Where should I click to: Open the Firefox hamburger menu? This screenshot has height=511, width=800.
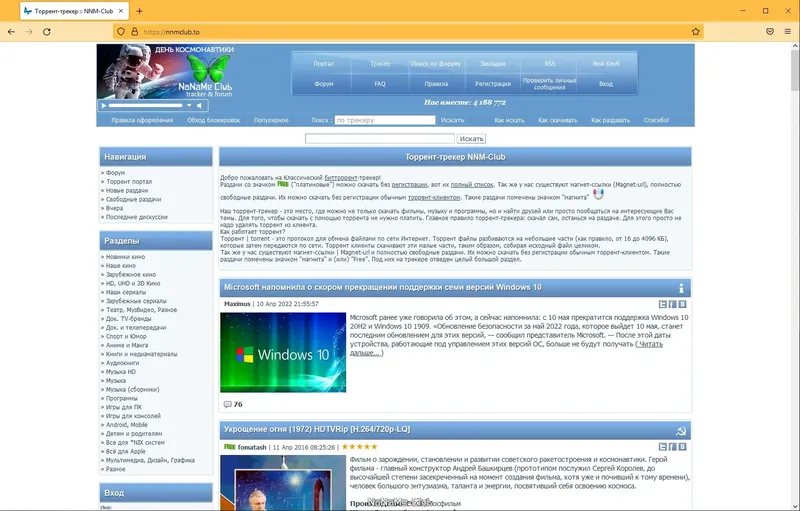[x=787, y=32]
